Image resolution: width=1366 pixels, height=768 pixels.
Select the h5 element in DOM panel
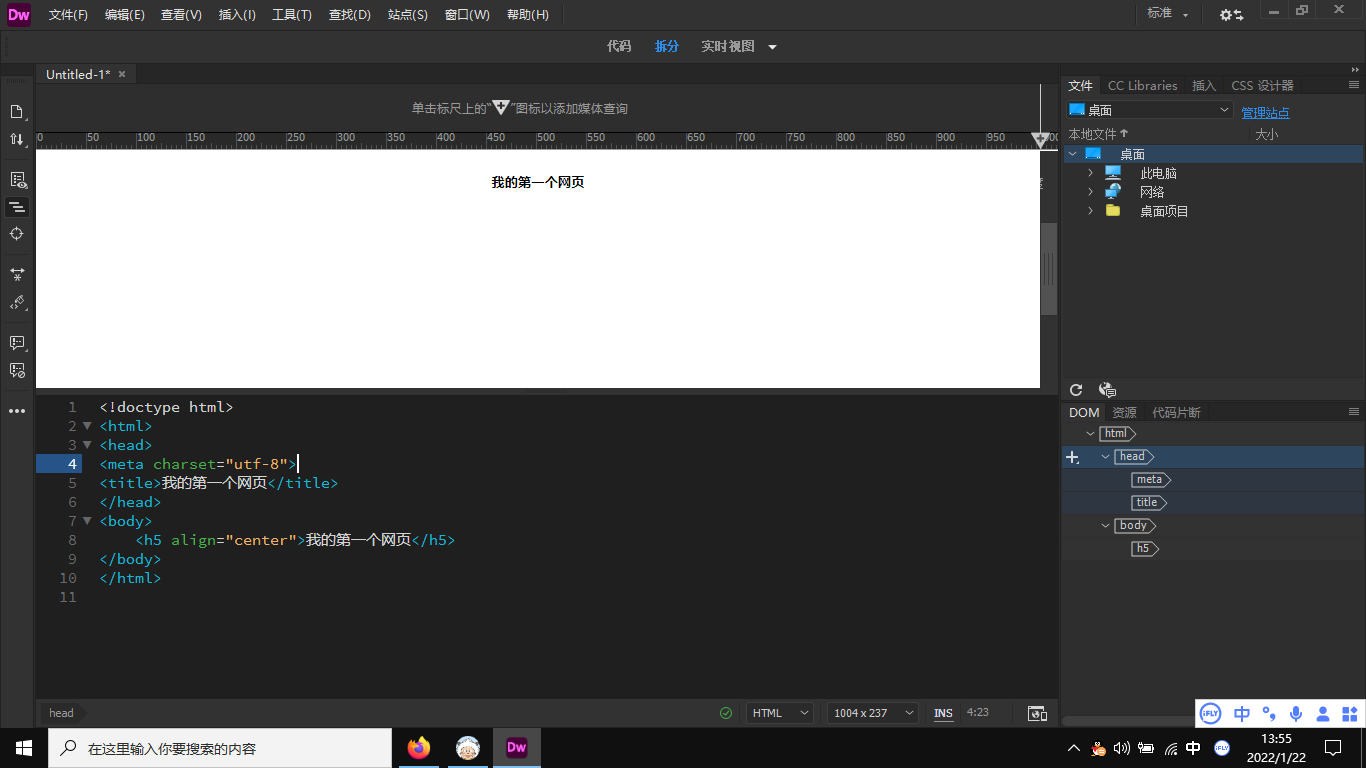tap(1143, 549)
